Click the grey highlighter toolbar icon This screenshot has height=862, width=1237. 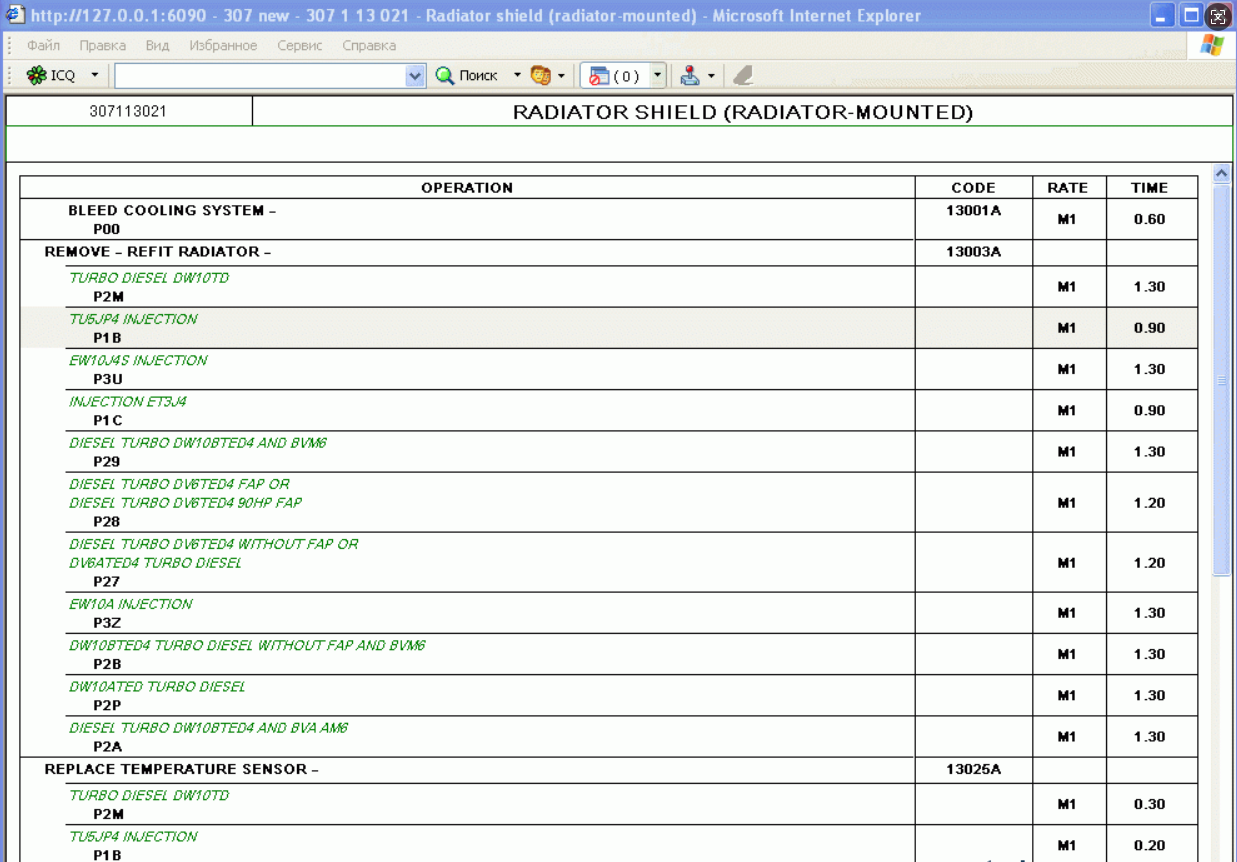[x=742, y=76]
